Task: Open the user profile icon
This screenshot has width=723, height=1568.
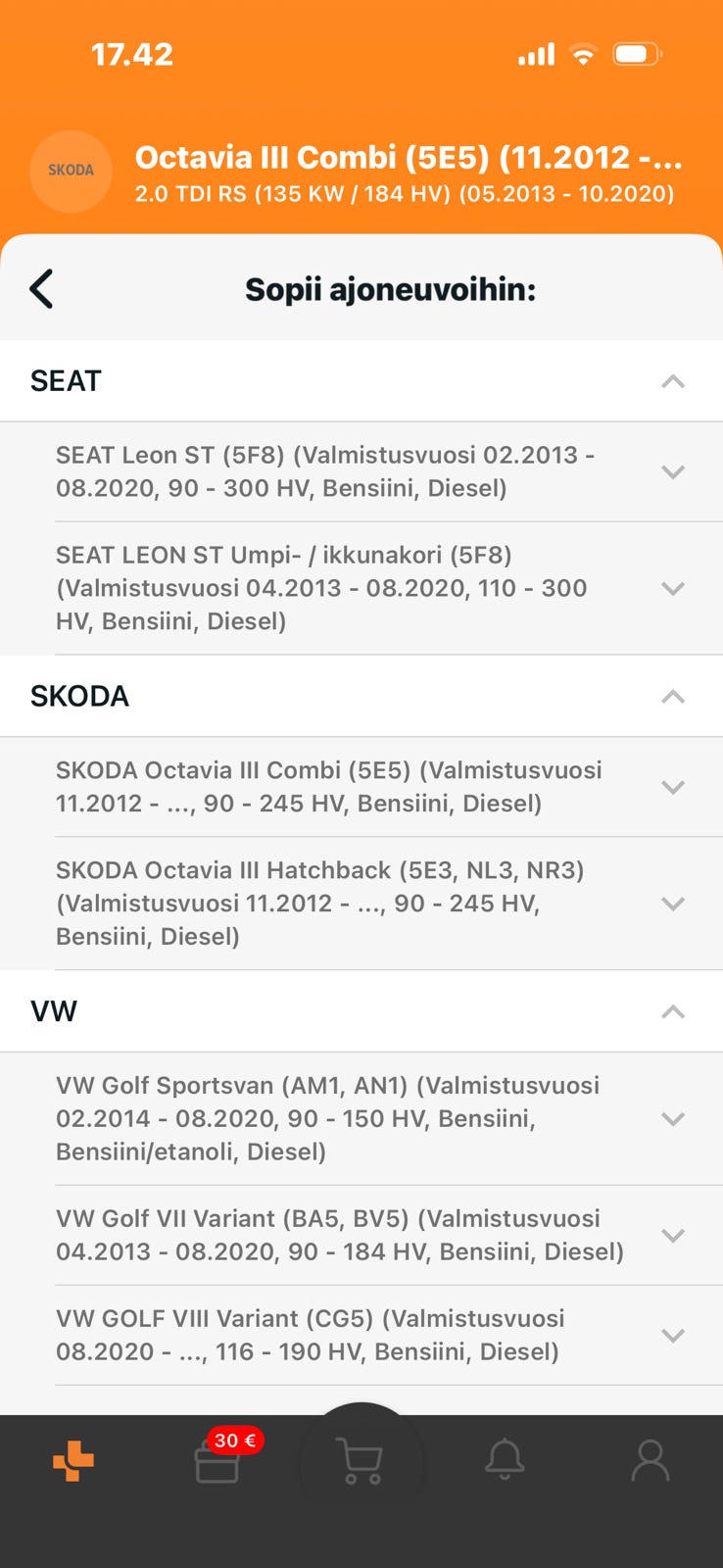Action: click(x=650, y=1460)
